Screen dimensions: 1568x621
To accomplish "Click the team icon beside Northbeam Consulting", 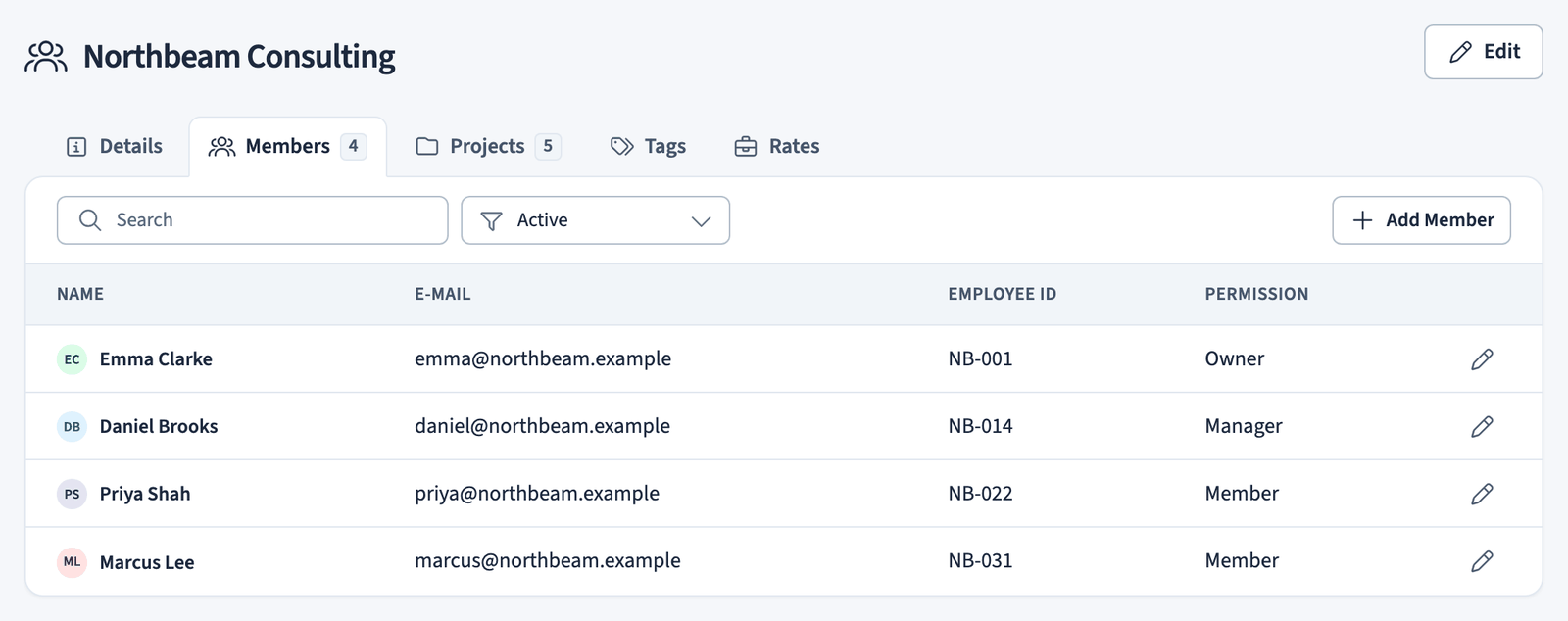I will pyautogui.click(x=46, y=57).
